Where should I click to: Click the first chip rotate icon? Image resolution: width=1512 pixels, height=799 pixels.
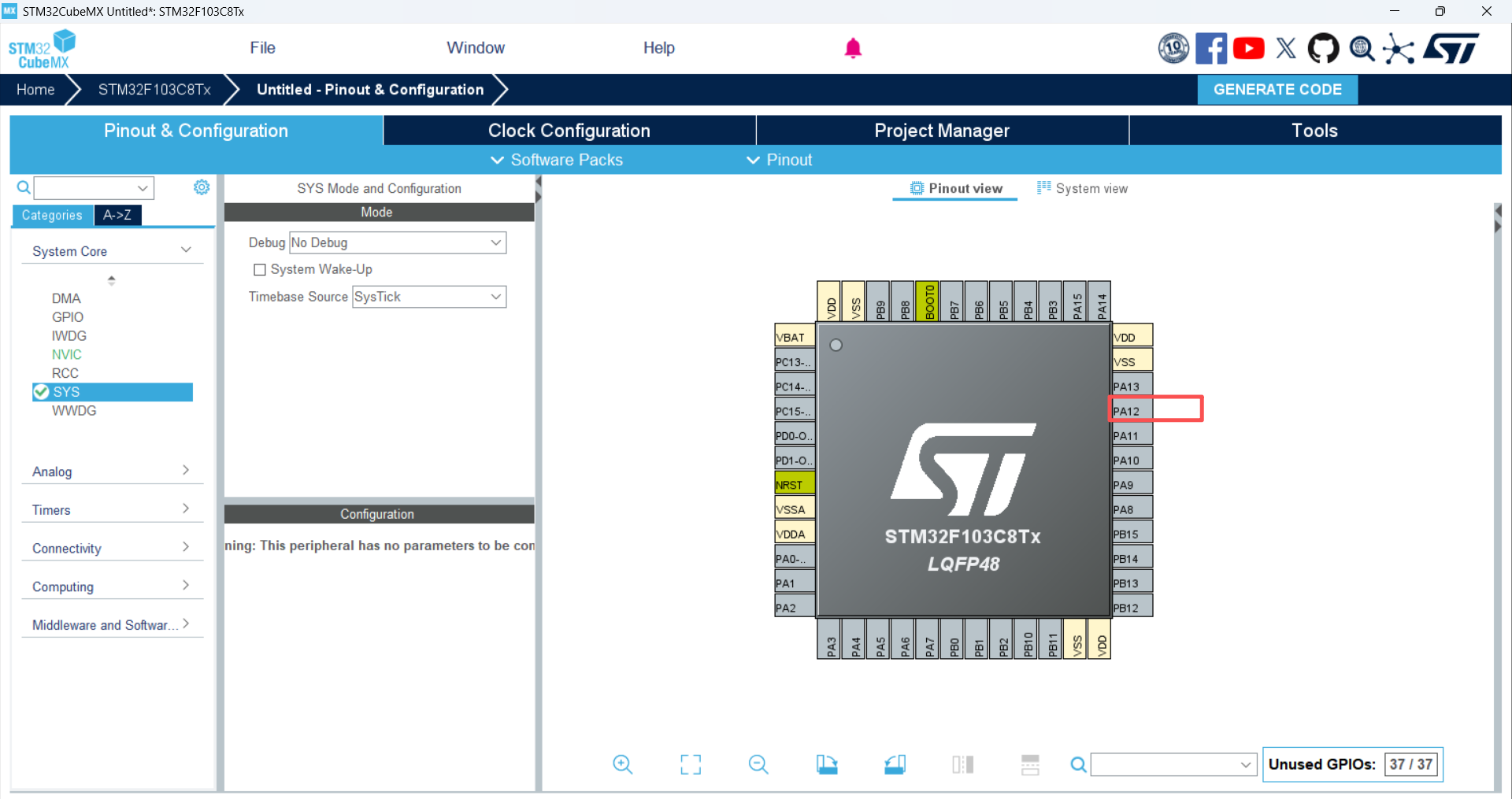tap(827, 764)
